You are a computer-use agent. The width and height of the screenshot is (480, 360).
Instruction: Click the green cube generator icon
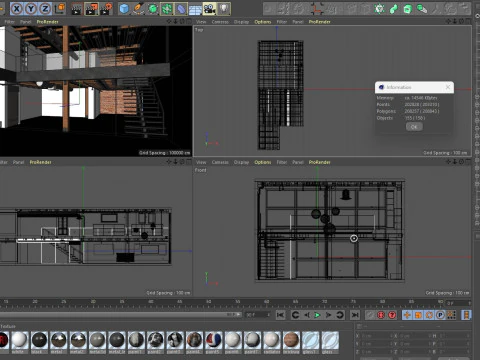408,9
